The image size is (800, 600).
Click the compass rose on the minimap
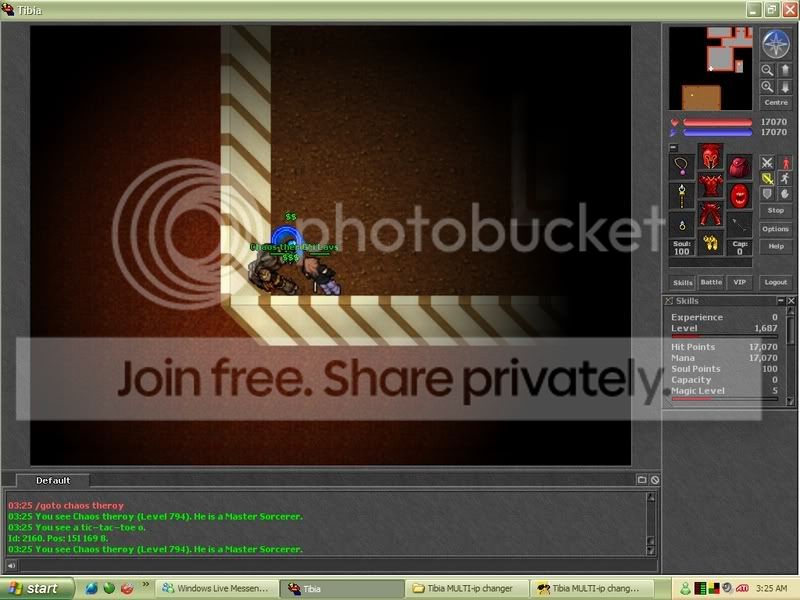click(776, 44)
